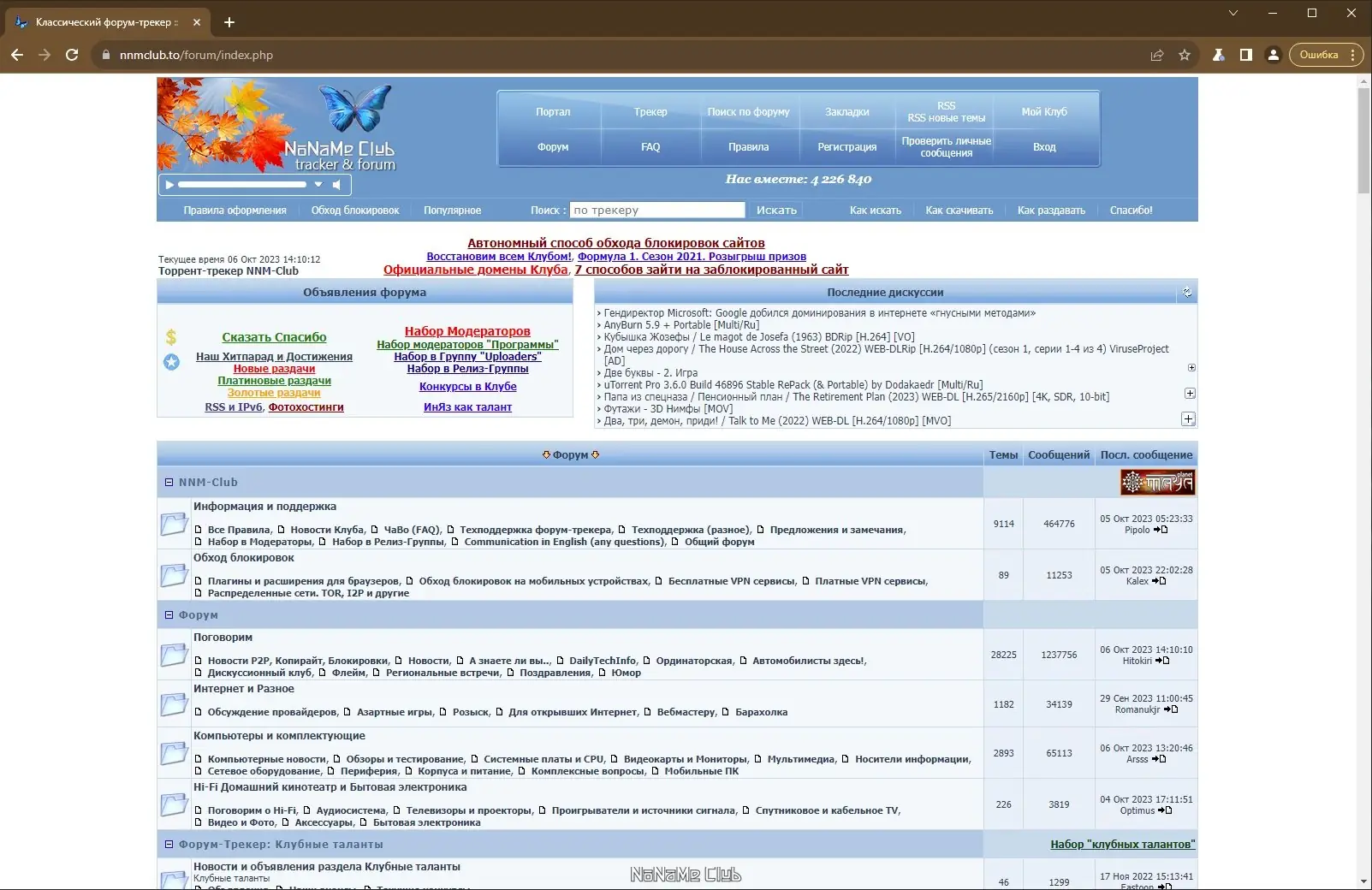Toggle the browser side panel
Viewport: 1372px width, 890px height.
pos(1246,55)
